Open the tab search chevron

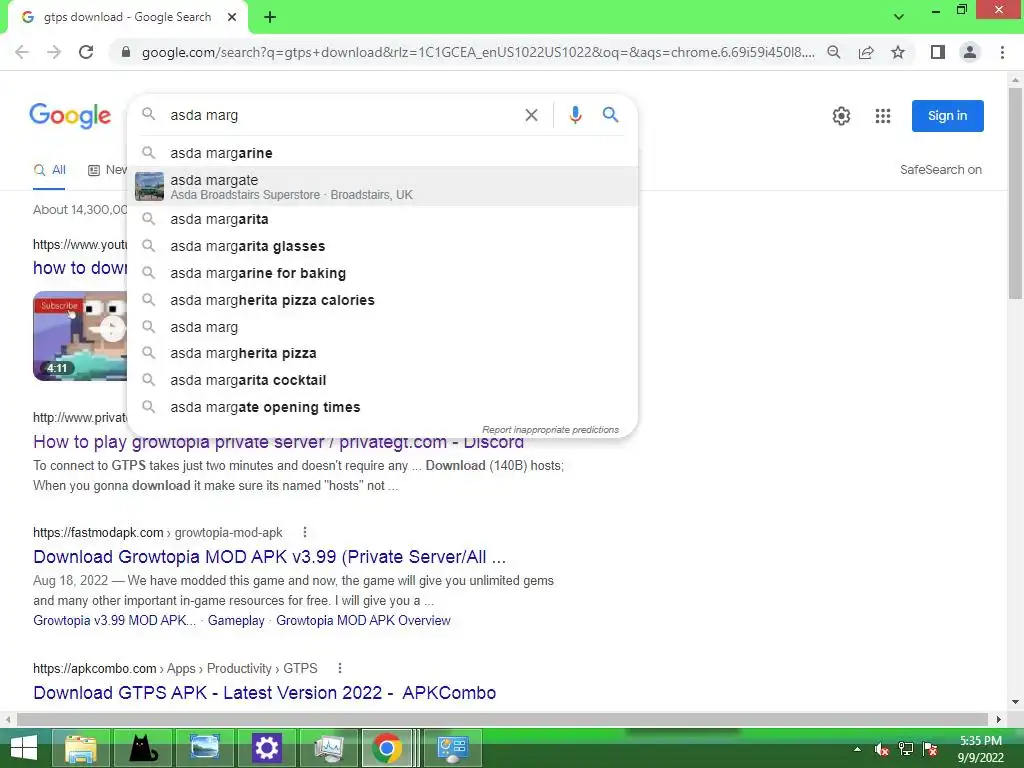pyautogui.click(x=899, y=17)
